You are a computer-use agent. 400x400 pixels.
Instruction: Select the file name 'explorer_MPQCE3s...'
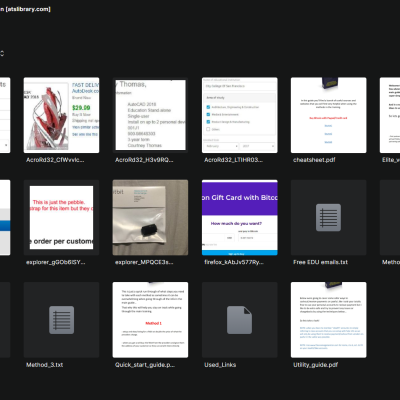tap(144, 262)
